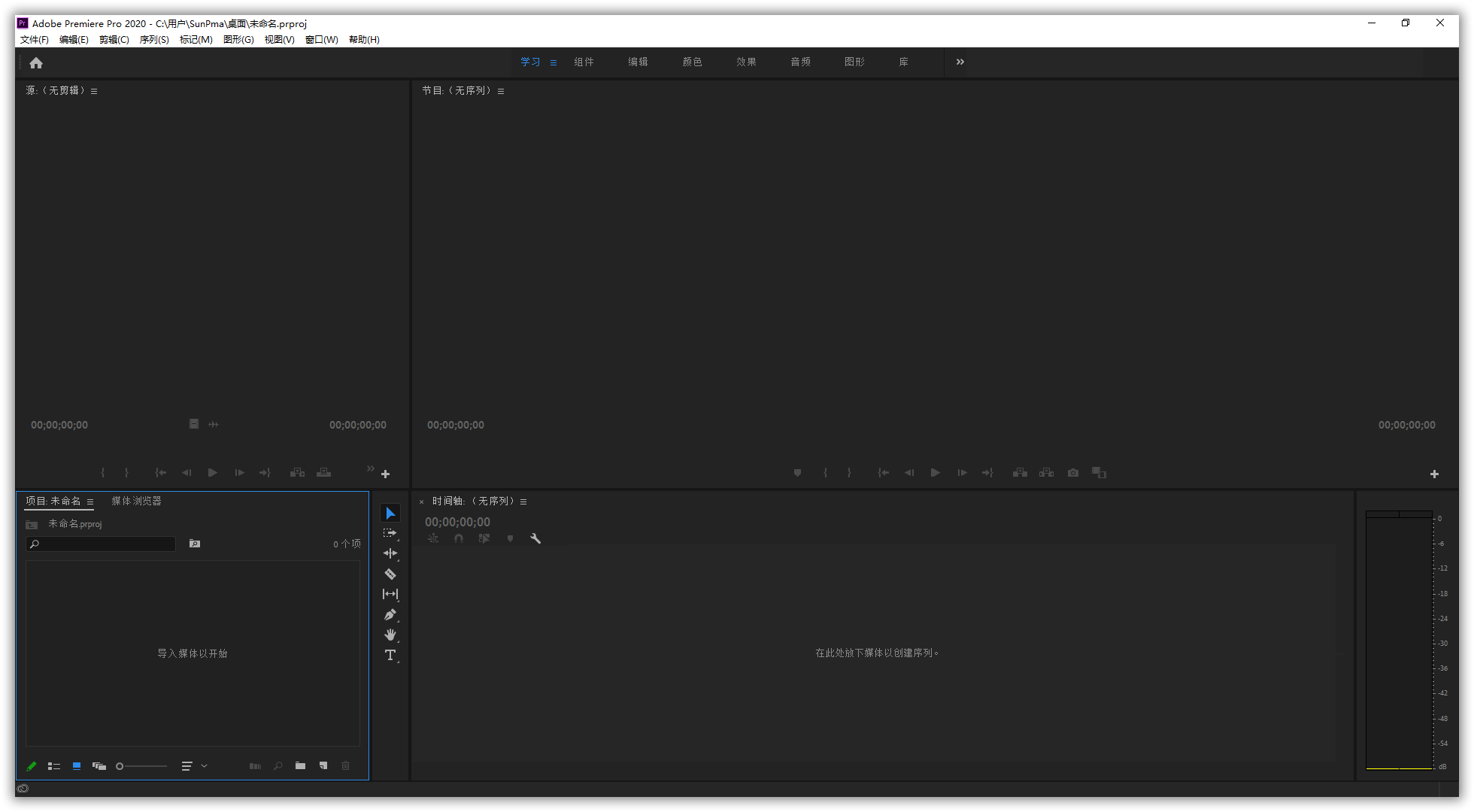Add Marker in Program monitor

[x=797, y=473]
